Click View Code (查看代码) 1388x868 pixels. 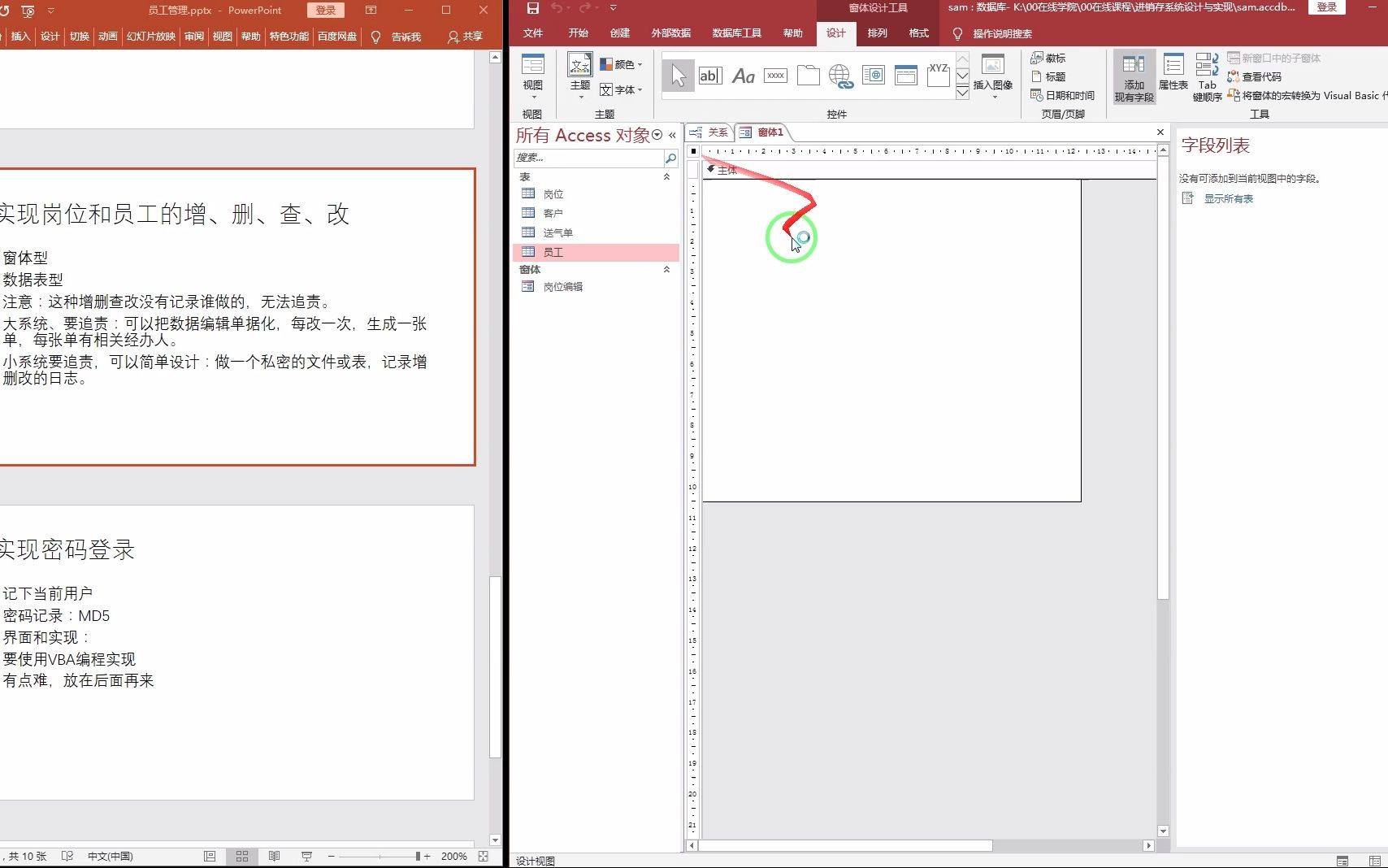[1255, 76]
